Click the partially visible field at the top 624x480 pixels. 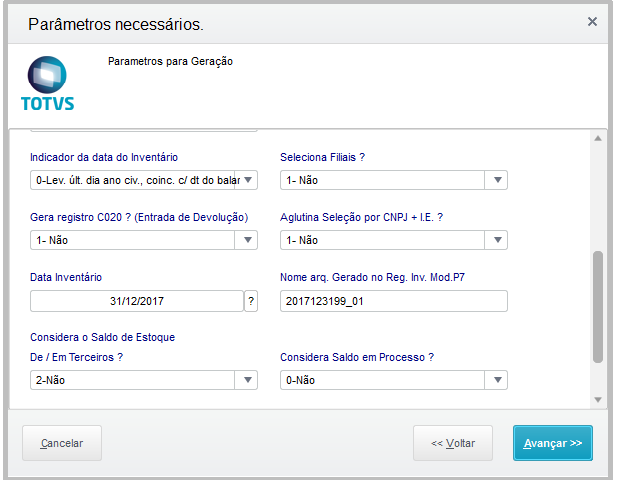click(144, 131)
